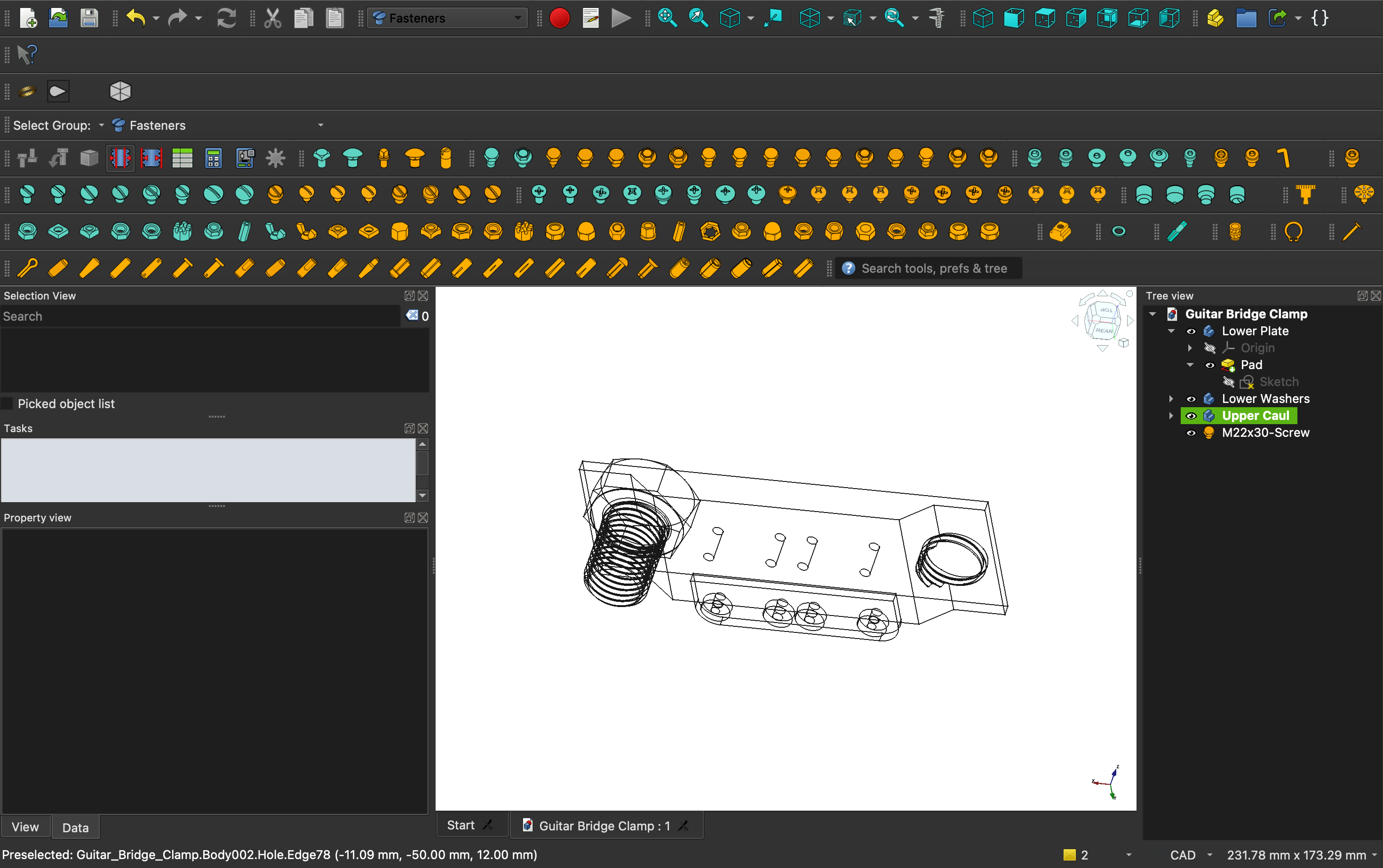Open an existing document
The width and height of the screenshot is (1383, 868).
click(58, 18)
